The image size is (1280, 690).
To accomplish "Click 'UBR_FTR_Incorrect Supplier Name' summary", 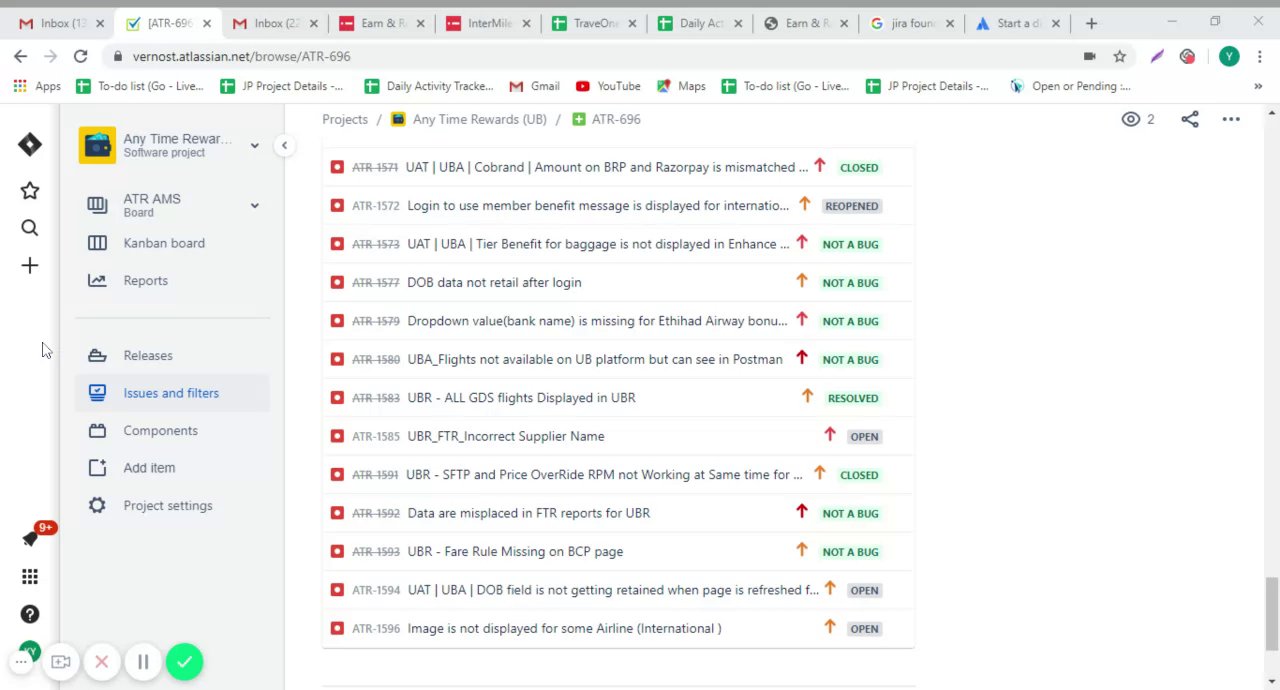I will [506, 437].
